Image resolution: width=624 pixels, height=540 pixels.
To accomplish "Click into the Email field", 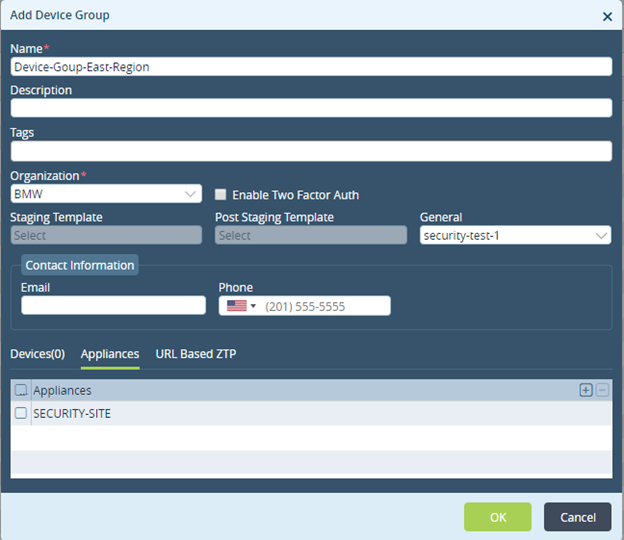I will [x=113, y=305].
